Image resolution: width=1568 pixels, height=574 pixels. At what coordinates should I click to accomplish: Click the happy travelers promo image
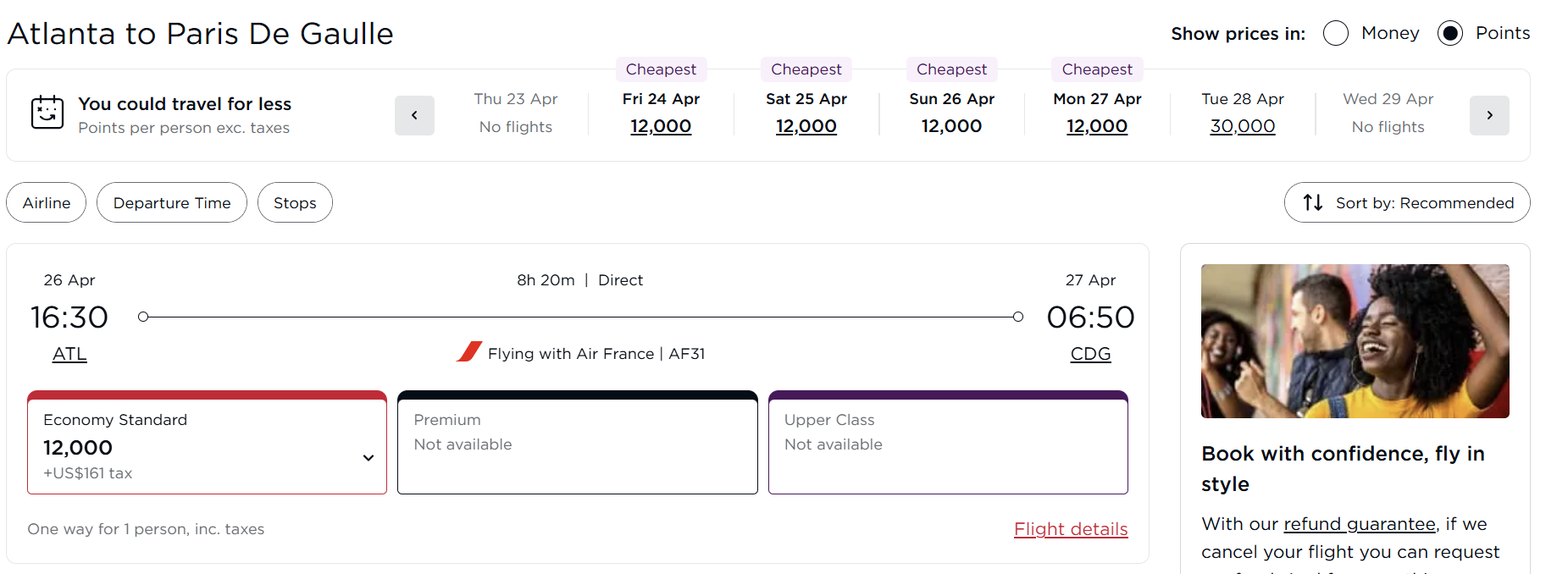click(1355, 341)
